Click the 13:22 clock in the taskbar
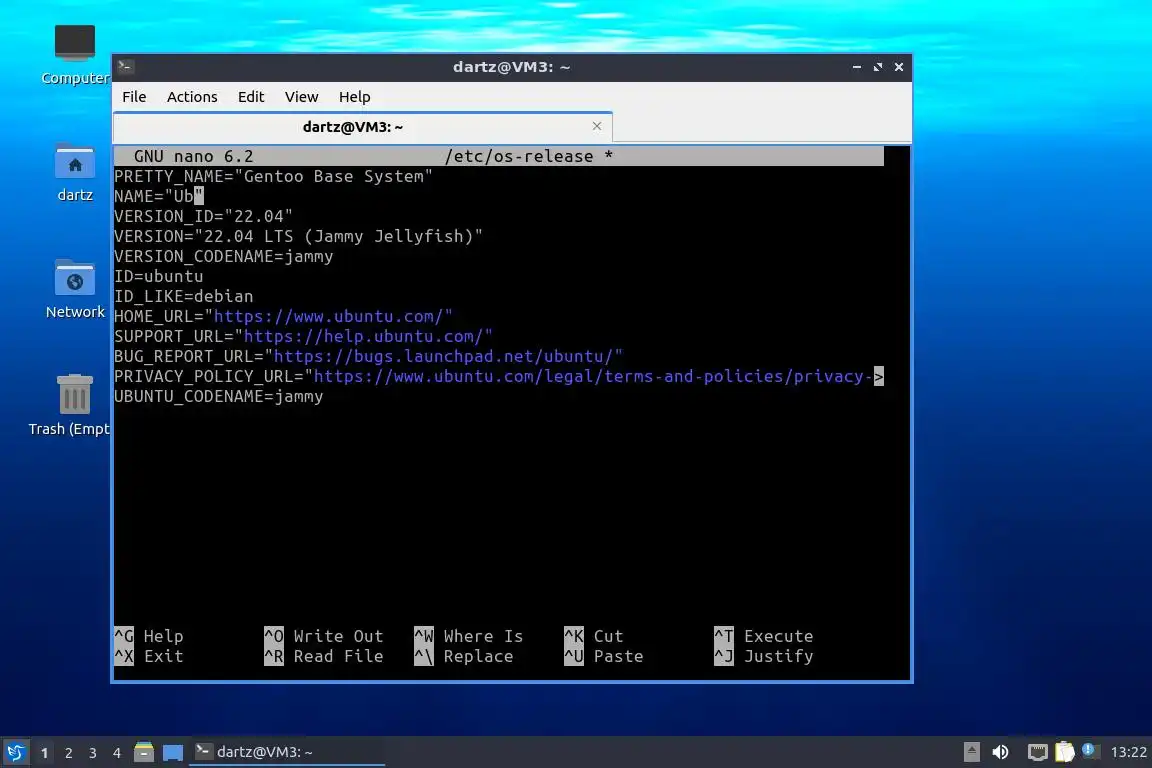The width and height of the screenshot is (1152, 768). [x=1128, y=752]
